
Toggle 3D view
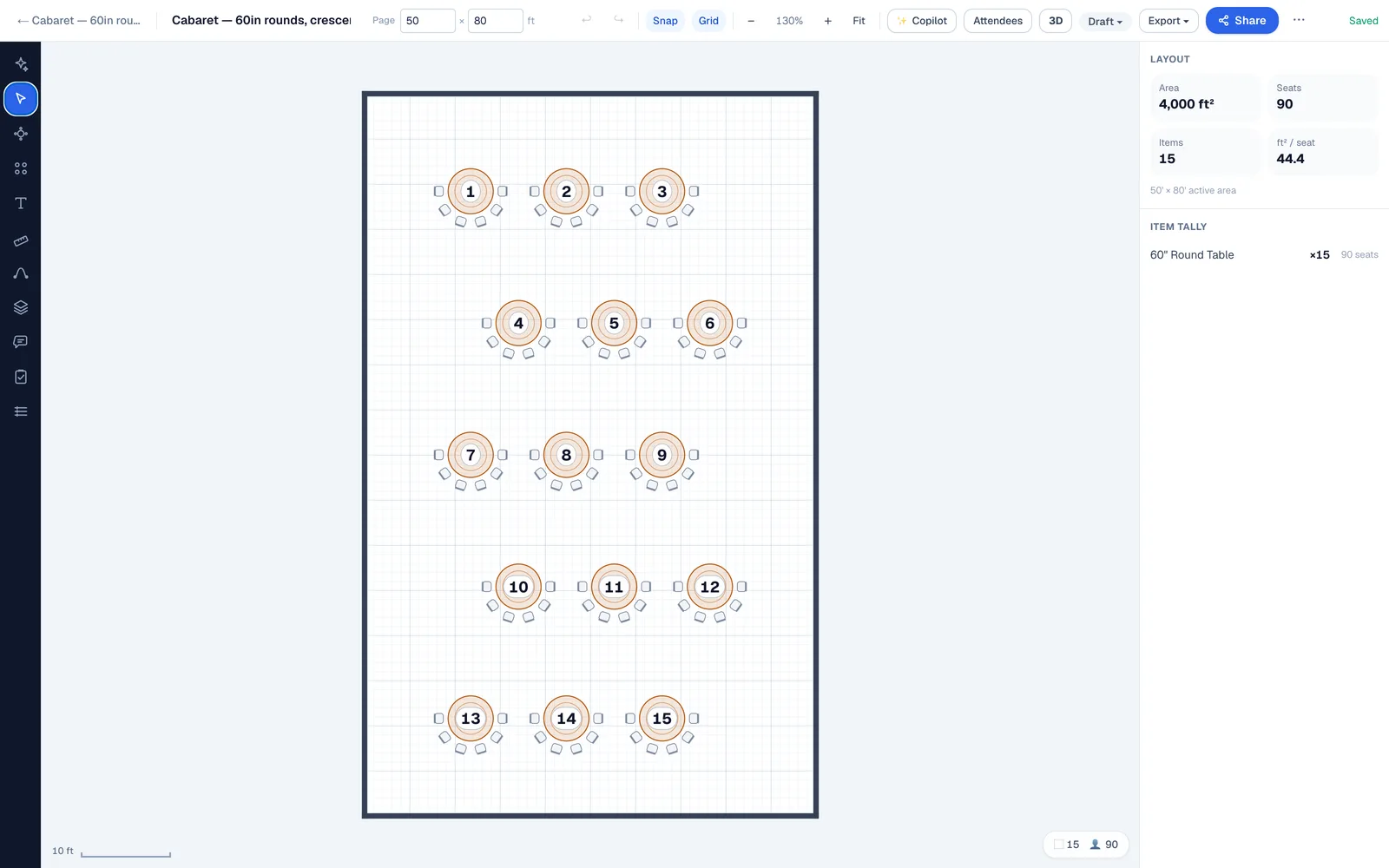point(1056,21)
